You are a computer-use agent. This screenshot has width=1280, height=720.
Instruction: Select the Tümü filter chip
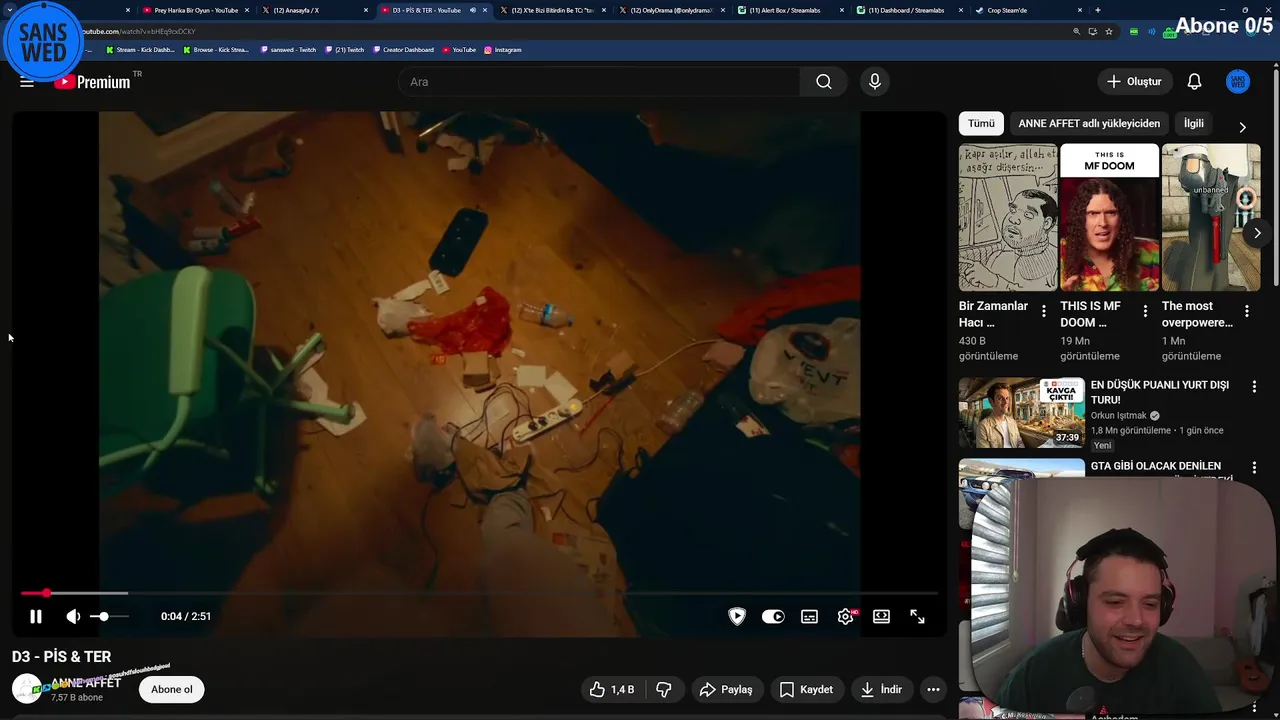[981, 123]
